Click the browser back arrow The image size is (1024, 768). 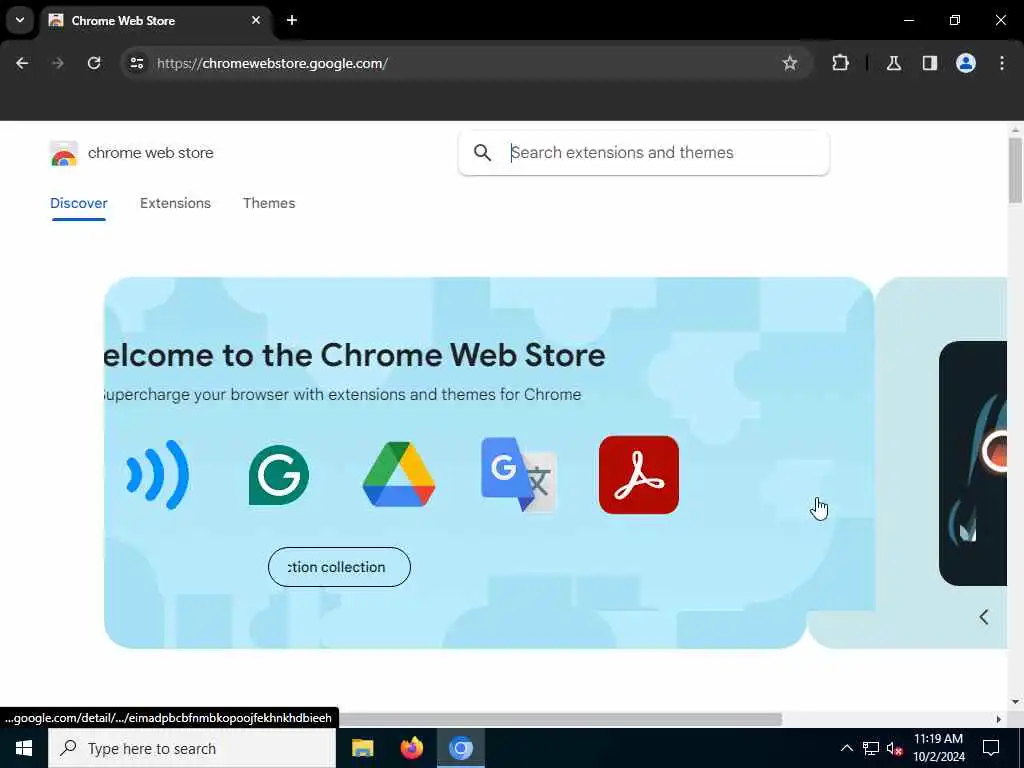pyautogui.click(x=22, y=63)
